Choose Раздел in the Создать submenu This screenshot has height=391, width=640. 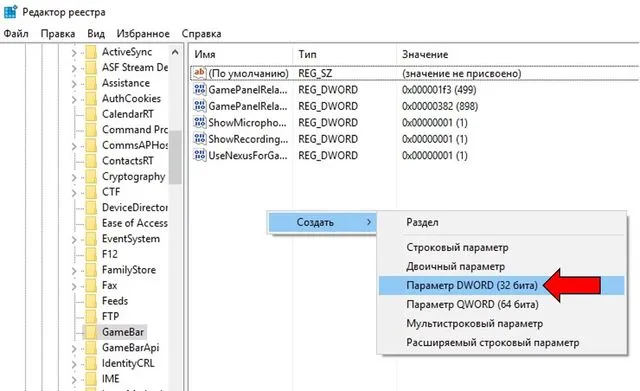[x=501, y=222]
